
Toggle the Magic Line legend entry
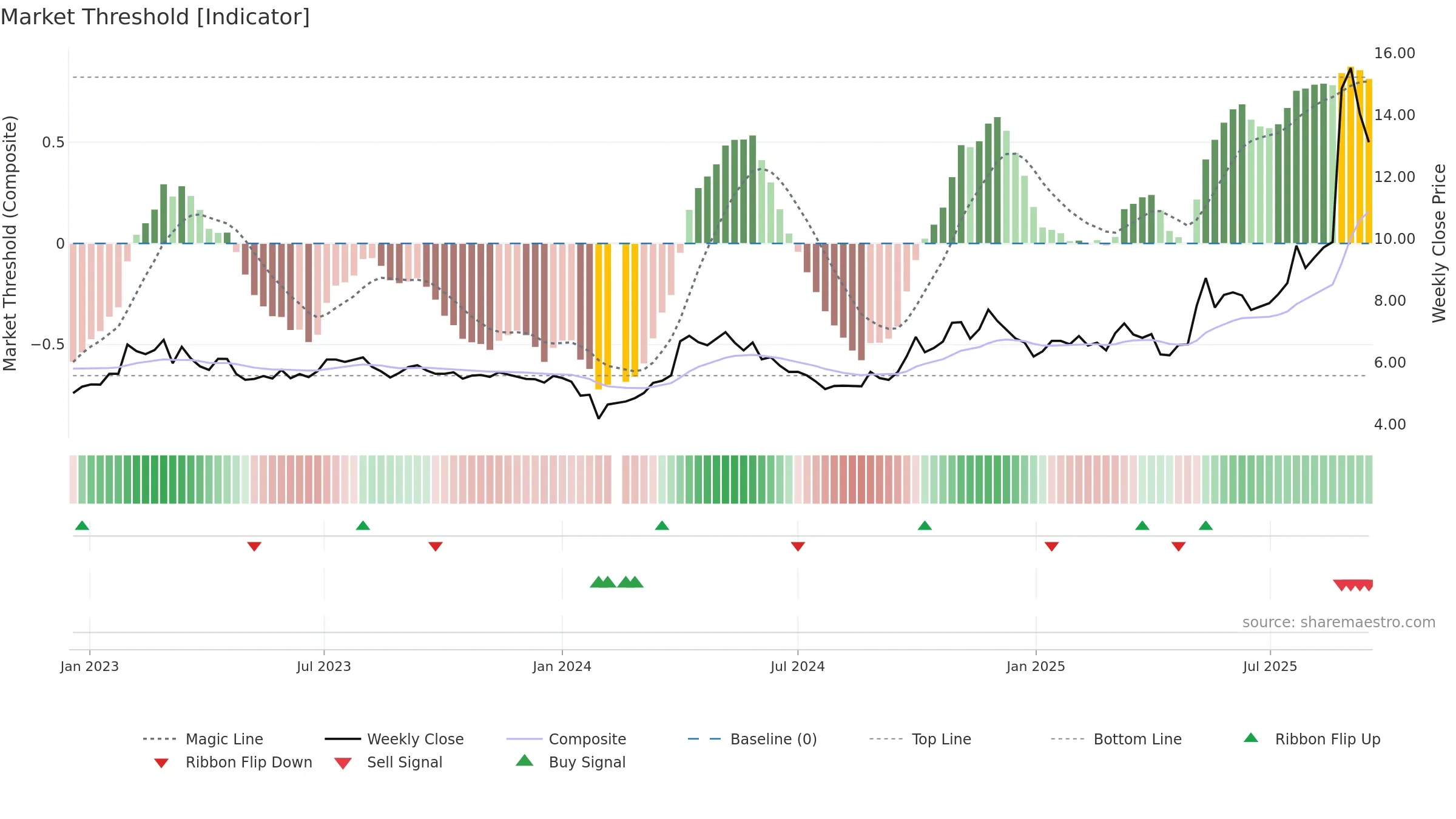tap(203, 739)
